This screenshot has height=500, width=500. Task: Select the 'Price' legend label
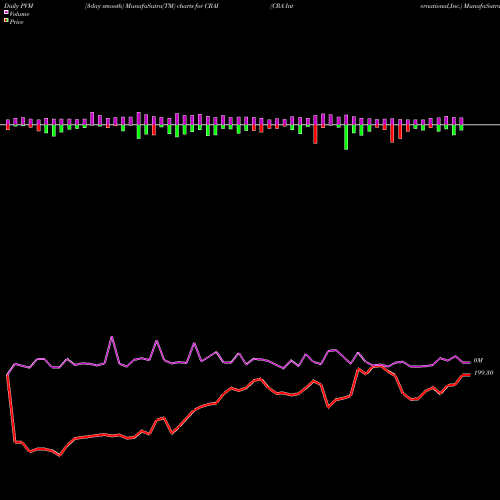(16, 22)
